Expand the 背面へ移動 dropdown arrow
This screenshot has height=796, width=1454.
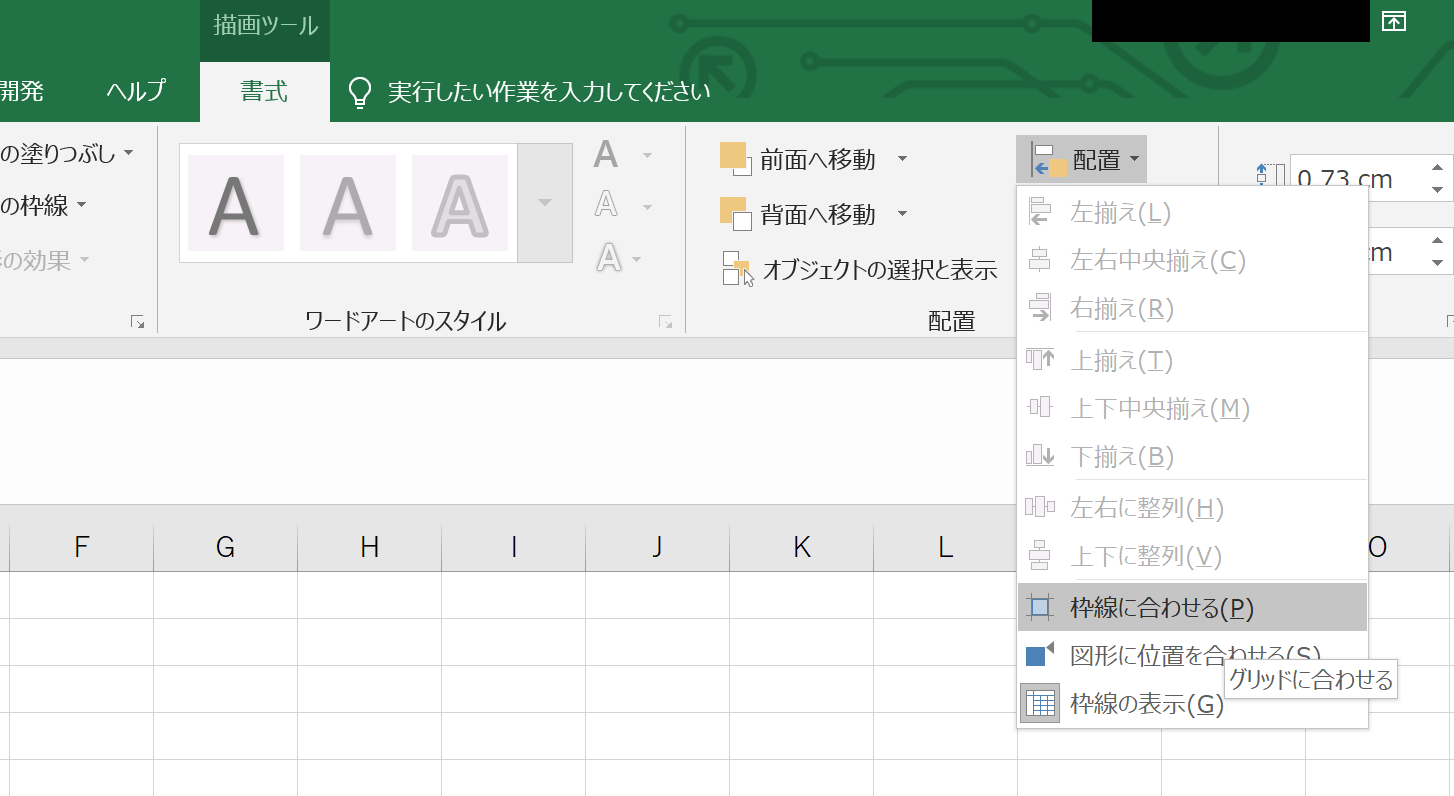click(902, 214)
